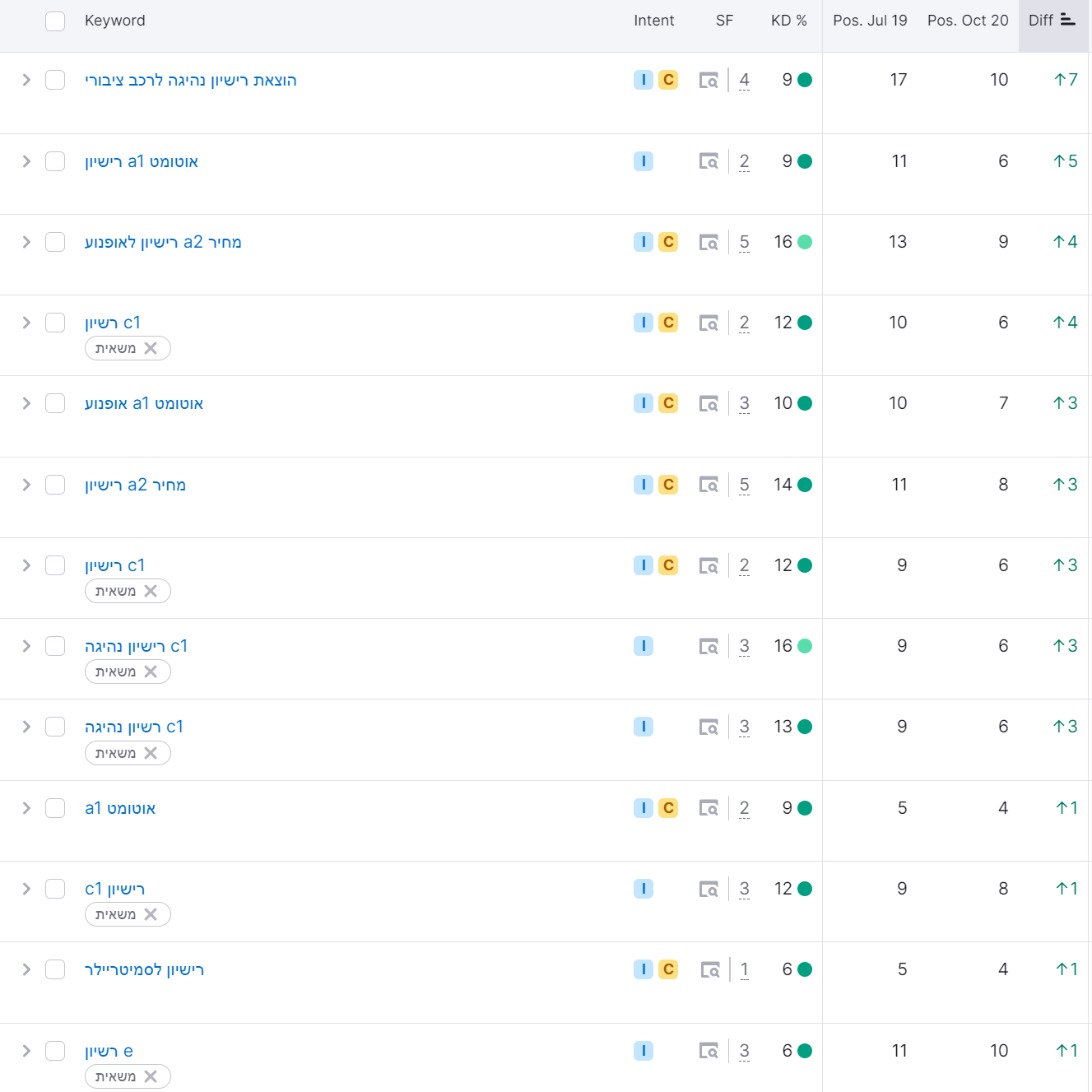1092x1092 pixels.
Task: Open SERP features icon for a1 אוטומט row
Action: (x=709, y=808)
